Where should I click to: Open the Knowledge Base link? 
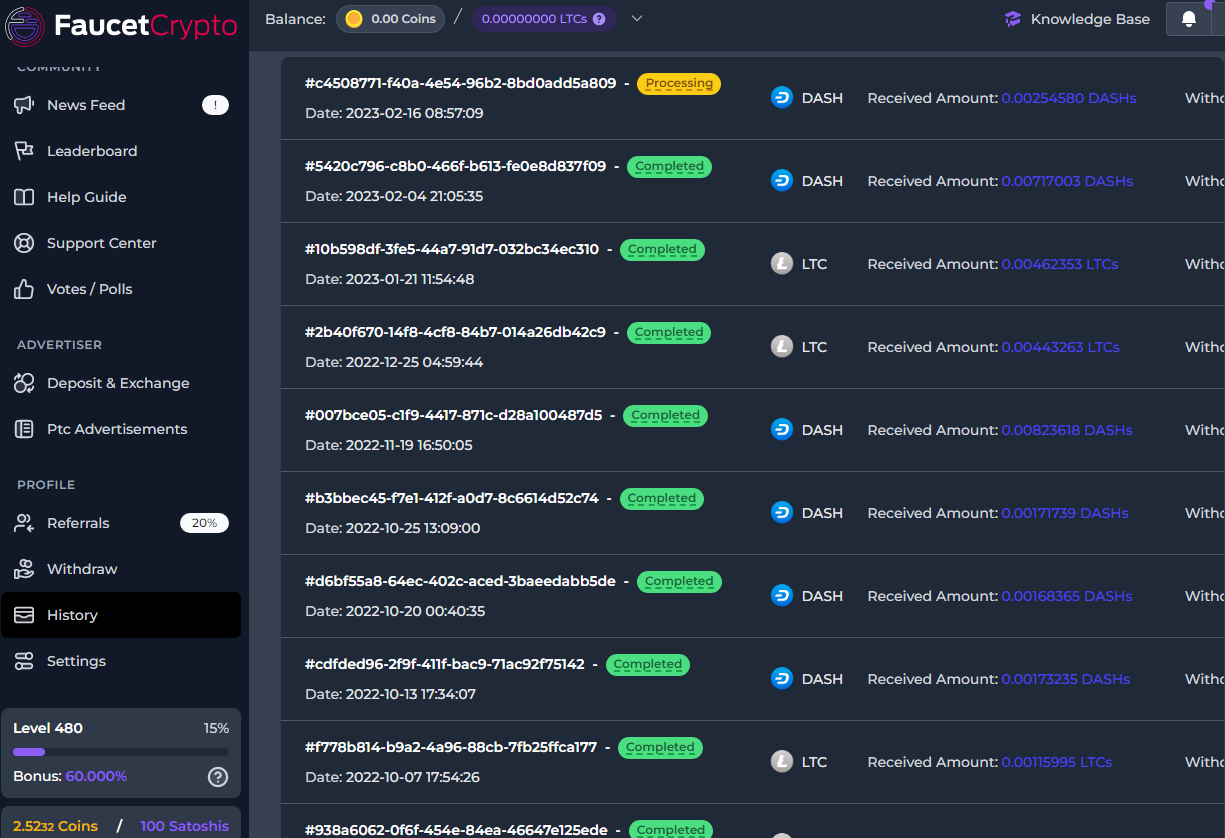pos(1077,19)
